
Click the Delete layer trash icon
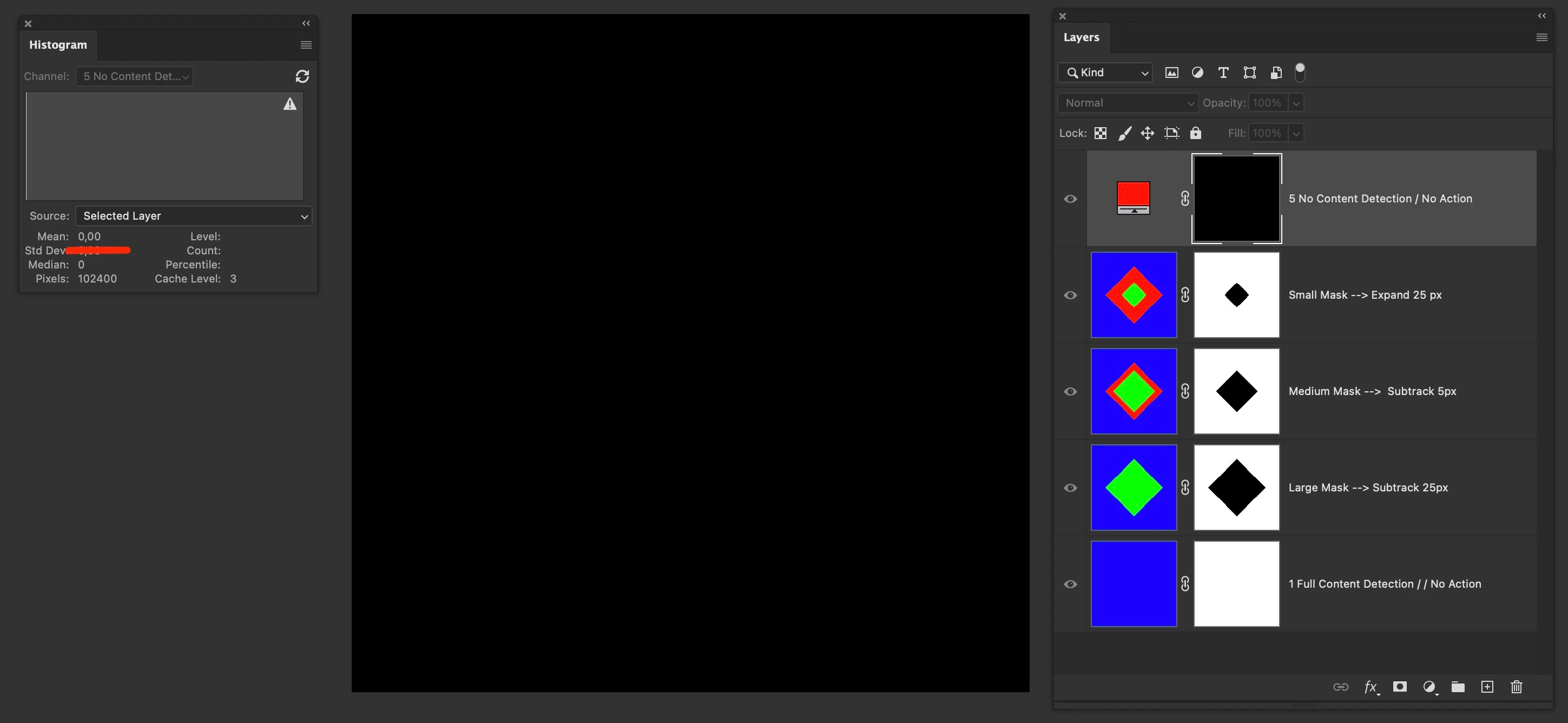click(x=1516, y=687)
